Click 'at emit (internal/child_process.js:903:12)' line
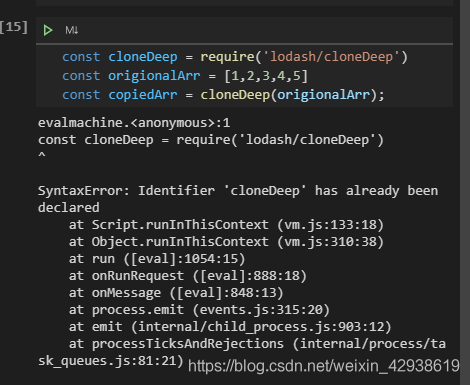The width and height of the screenshot is (470, 385). pyautogui.click(x=230, y=327)
